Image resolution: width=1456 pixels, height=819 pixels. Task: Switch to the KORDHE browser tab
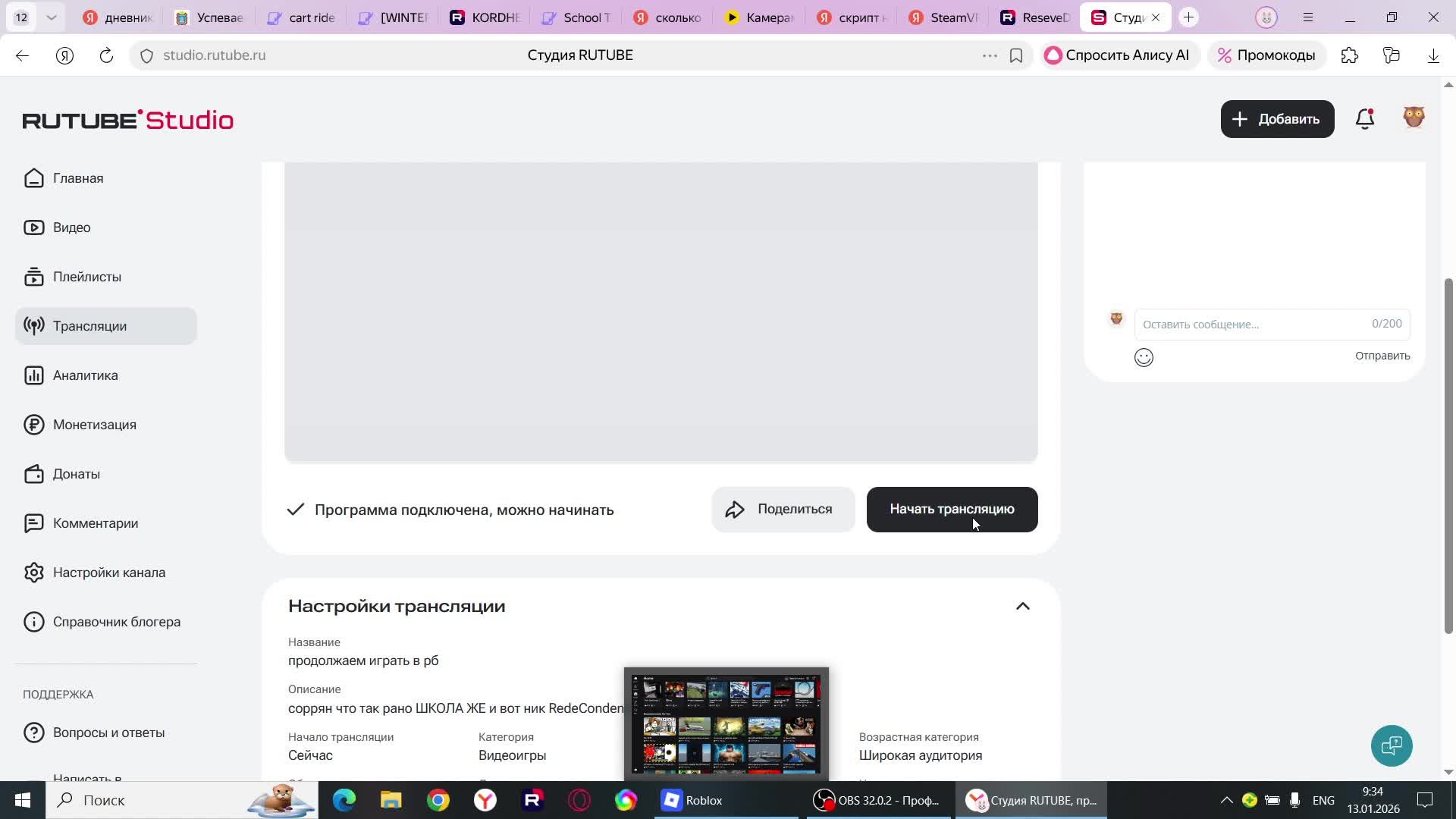[x=485, y=17]
